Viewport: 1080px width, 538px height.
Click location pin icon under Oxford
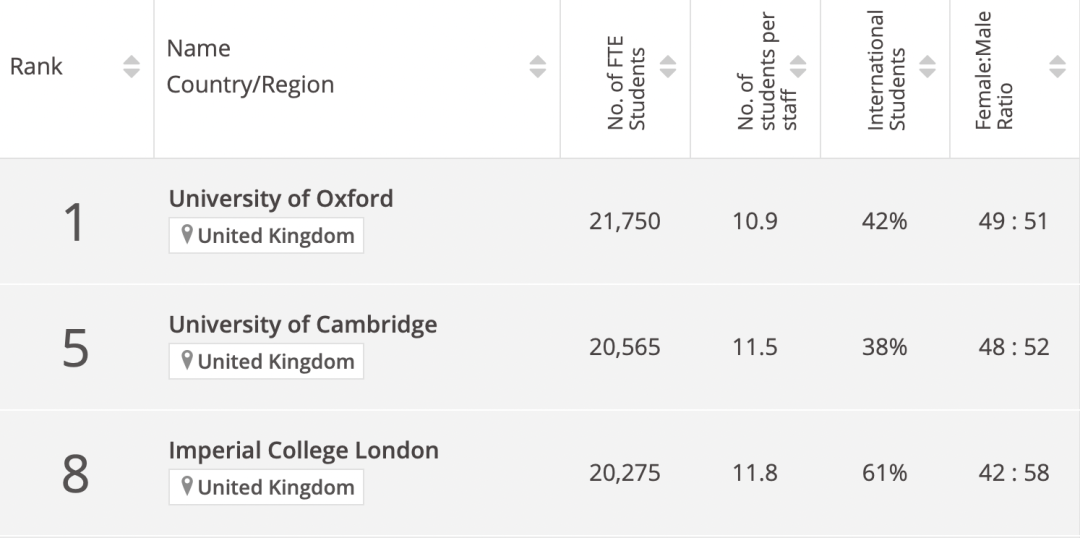186,235
